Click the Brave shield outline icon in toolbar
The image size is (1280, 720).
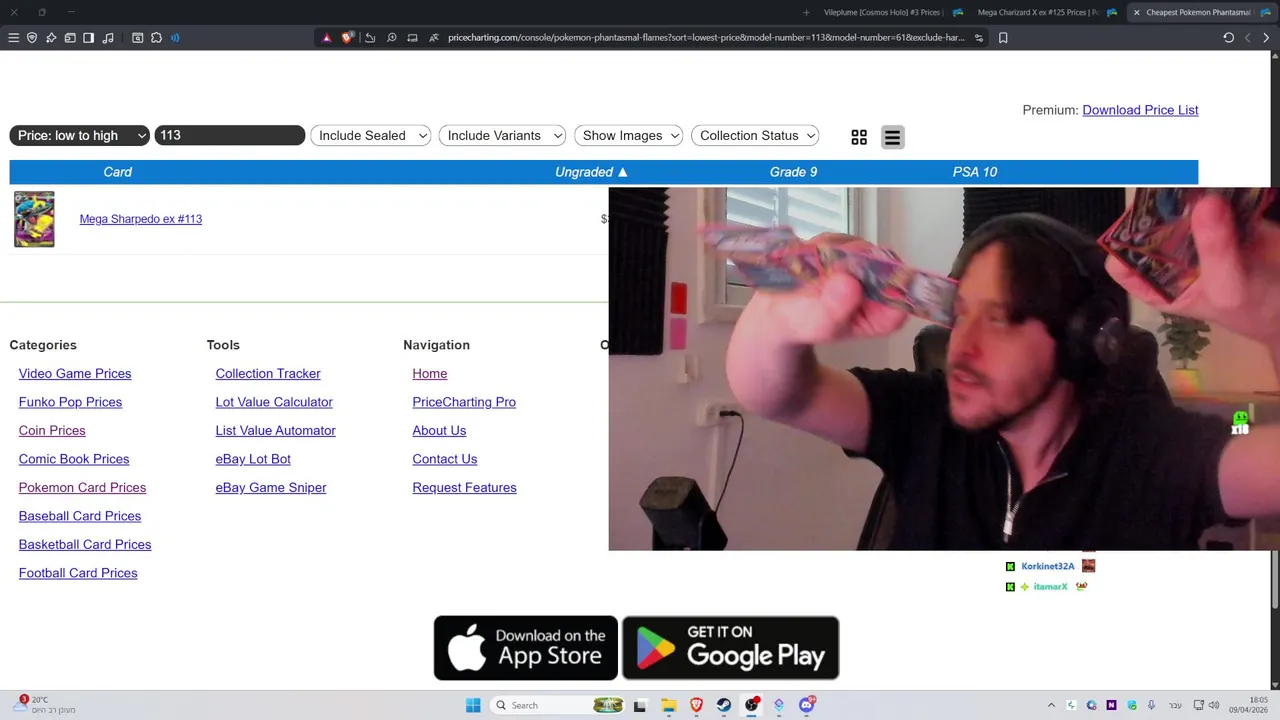click(32, 38)
